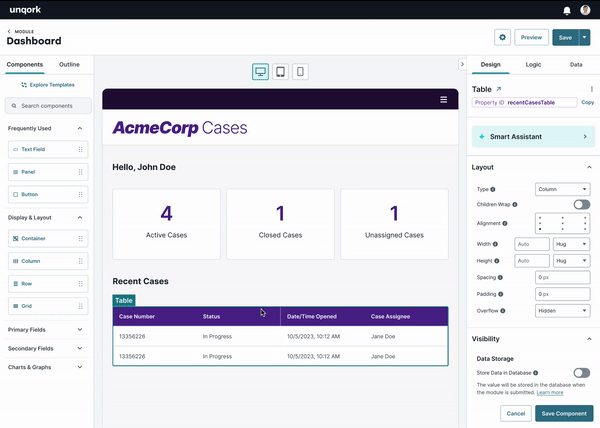
Task: Switch to the Outline tab
Action: coord(69,65)
